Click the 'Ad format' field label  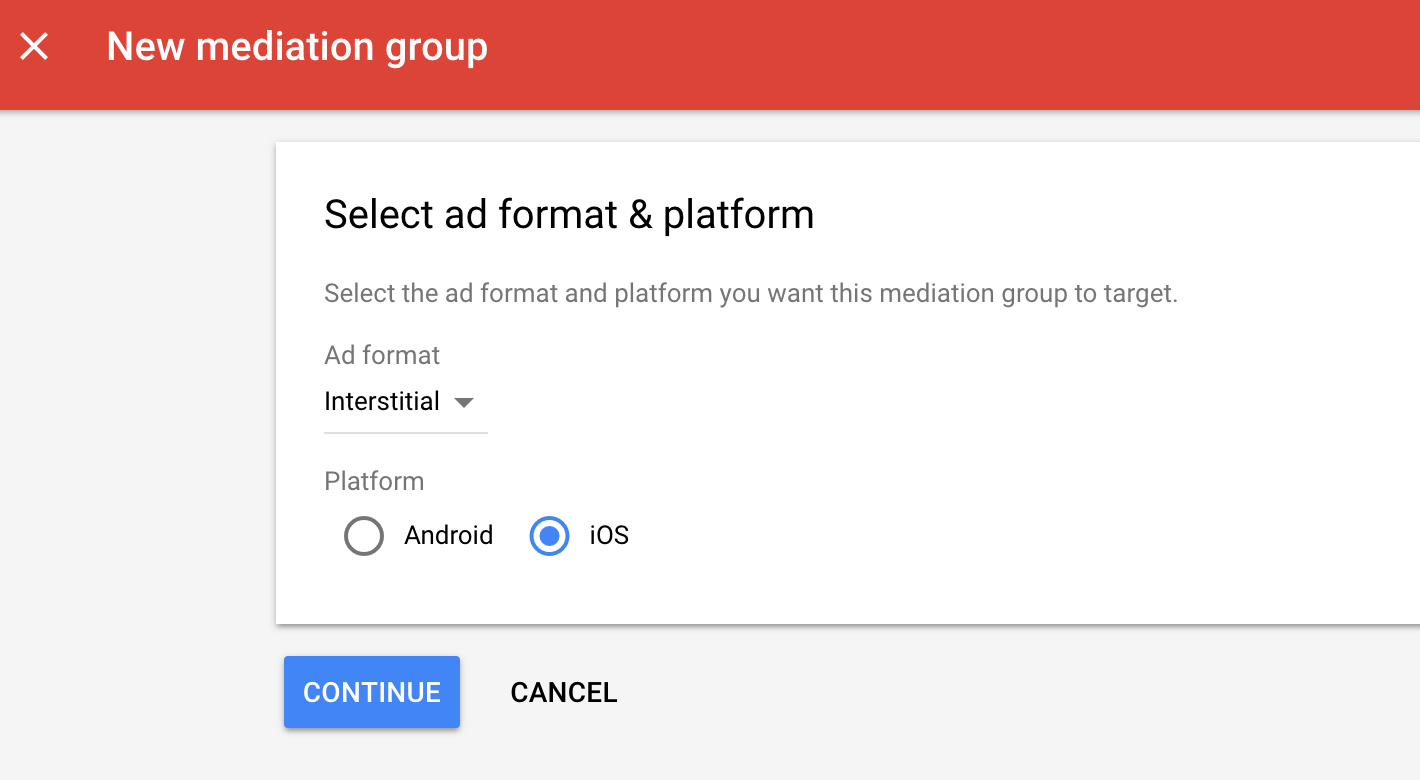382,355
